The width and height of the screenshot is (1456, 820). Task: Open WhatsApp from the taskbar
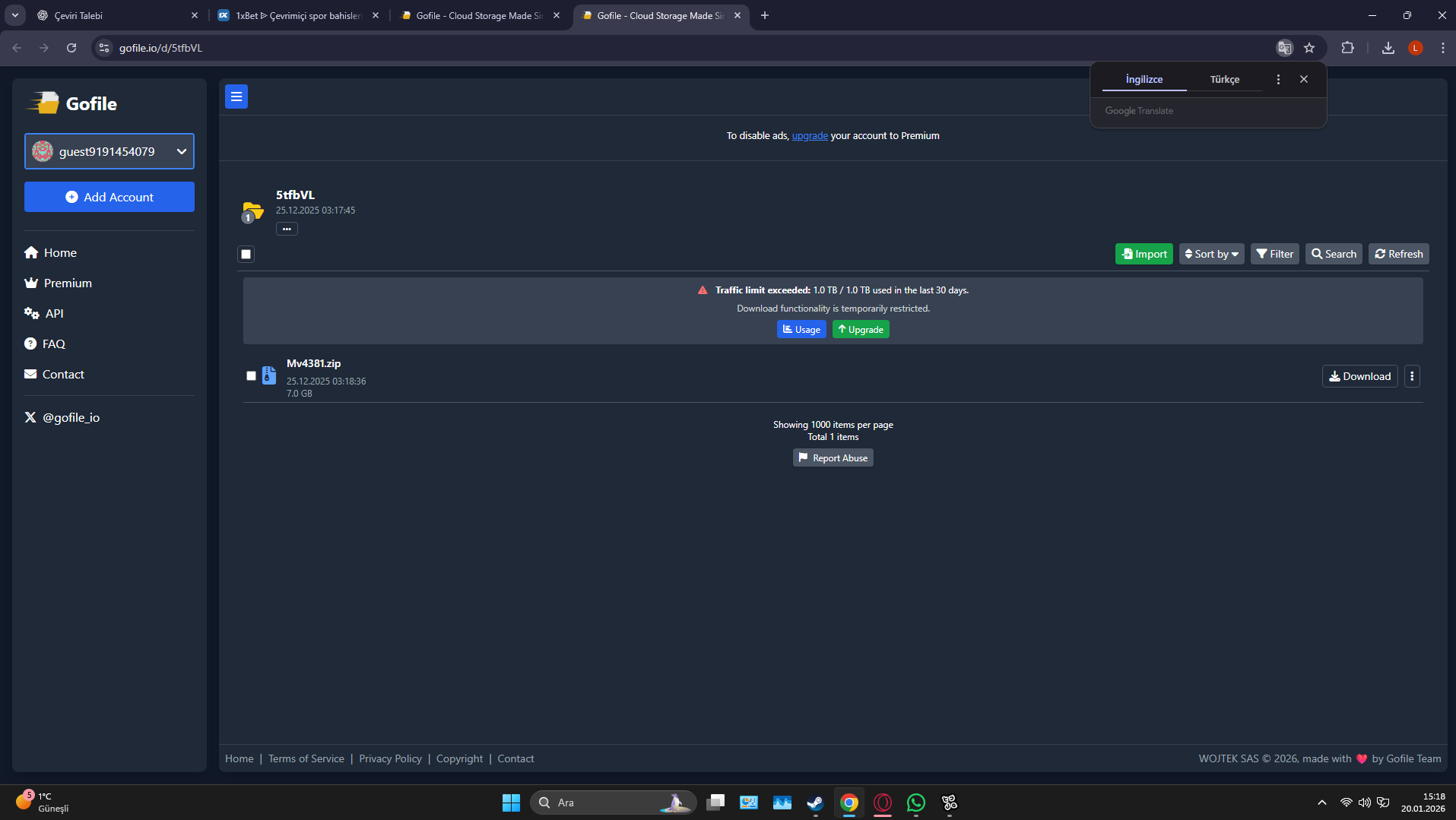click(x=916, y=803)
